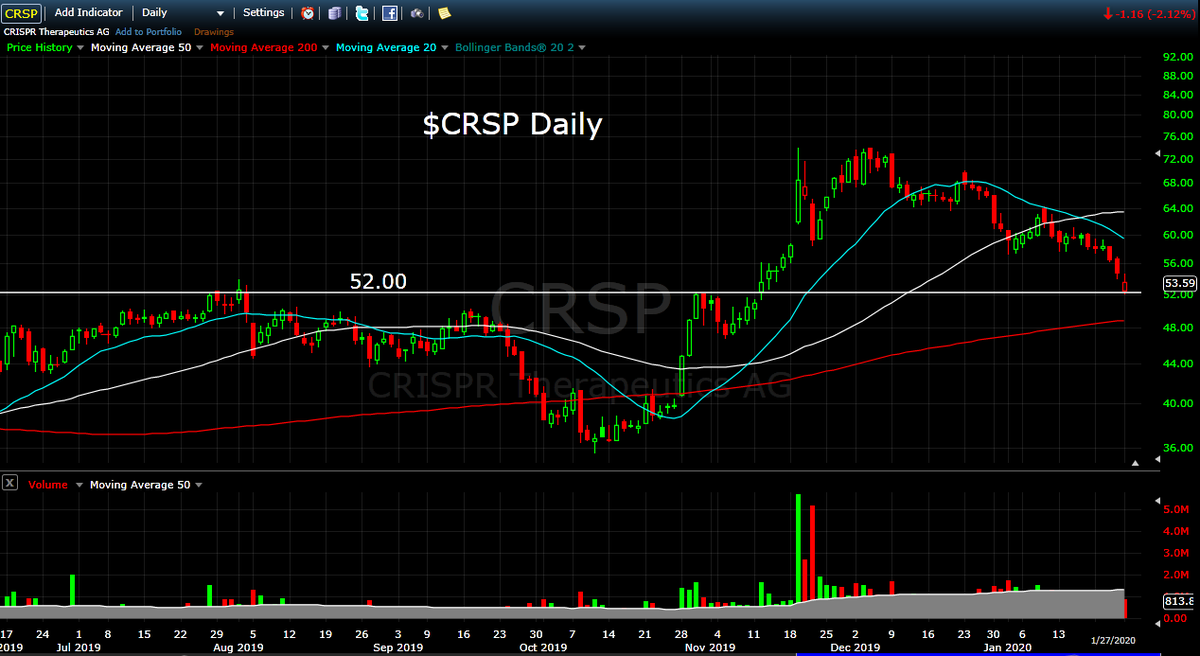Open the database stack icon in toolbar
The image size is (1200, 656).
[334, 13]
